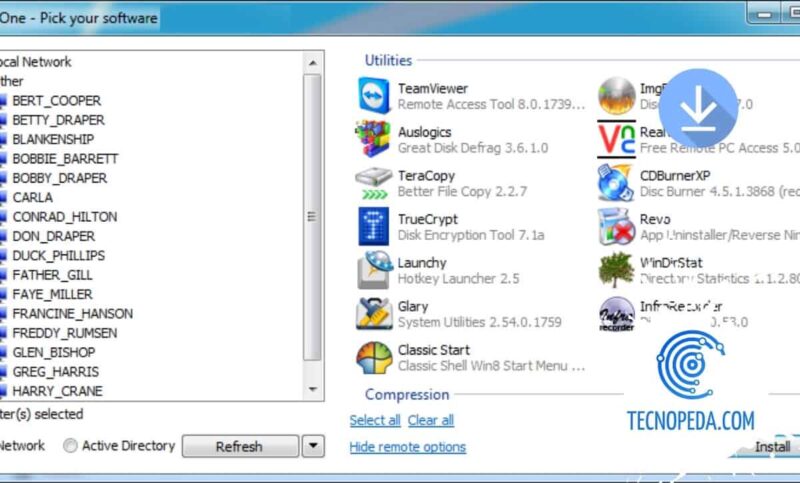Select the TeamViewer app icon
Image resolution: width=800 pixels, height=483 pixels.
click(374, 95)
